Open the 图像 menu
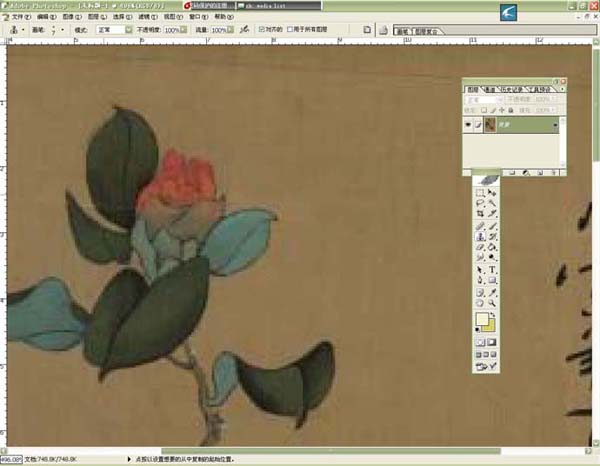 pyautogui.click(x=72, y=17)
